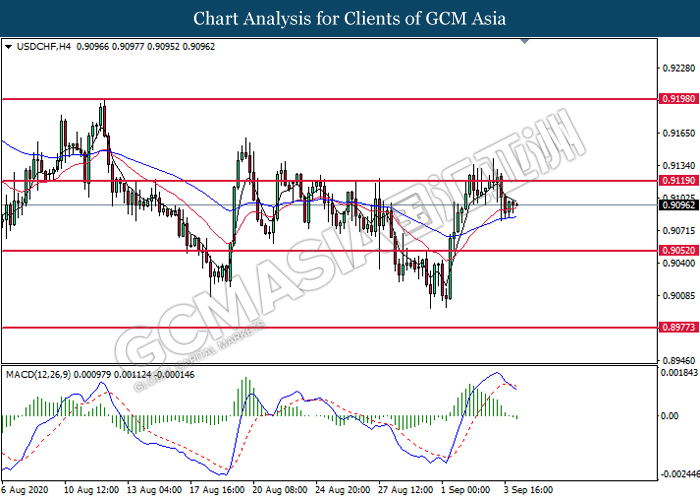Click the 13 Aug 04:00 time label
Image resolution: width=700 pixels, height=500 pixels.
click(x=154, y=490)
